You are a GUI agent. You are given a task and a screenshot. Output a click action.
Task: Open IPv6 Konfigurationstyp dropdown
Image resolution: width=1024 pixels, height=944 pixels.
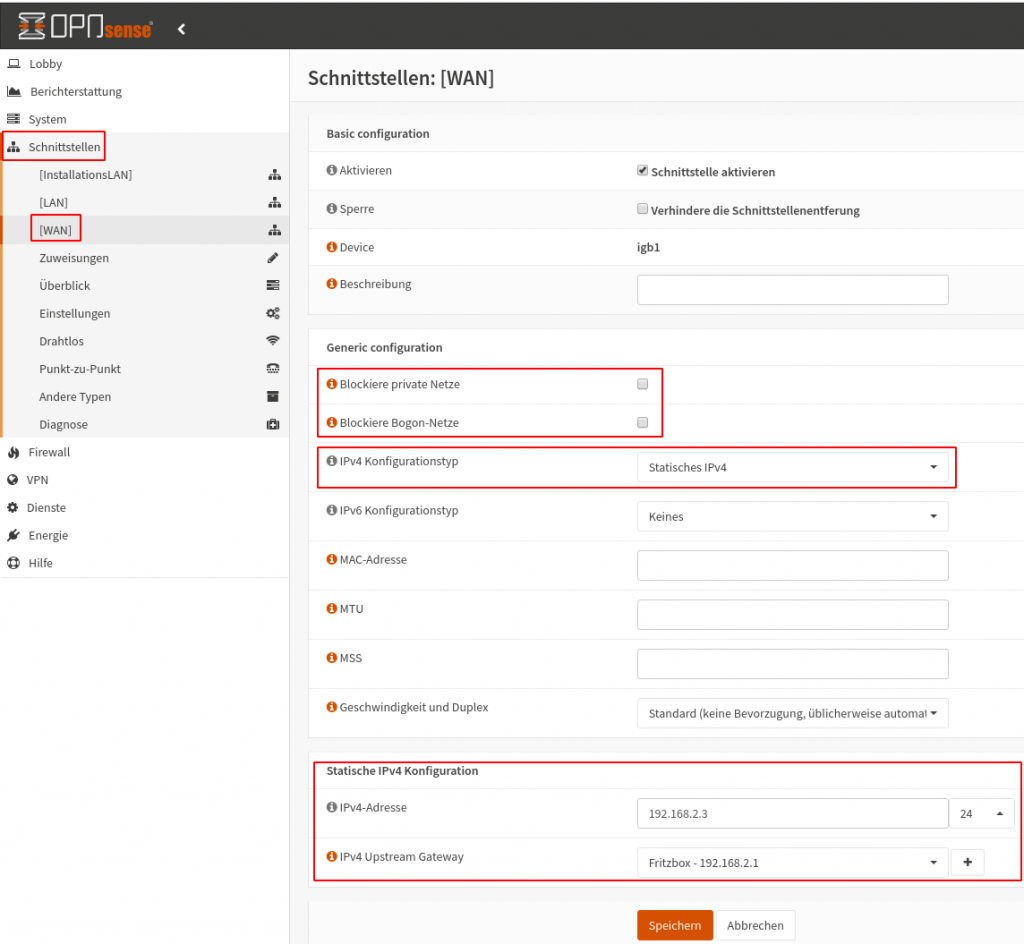coord(792,516)
